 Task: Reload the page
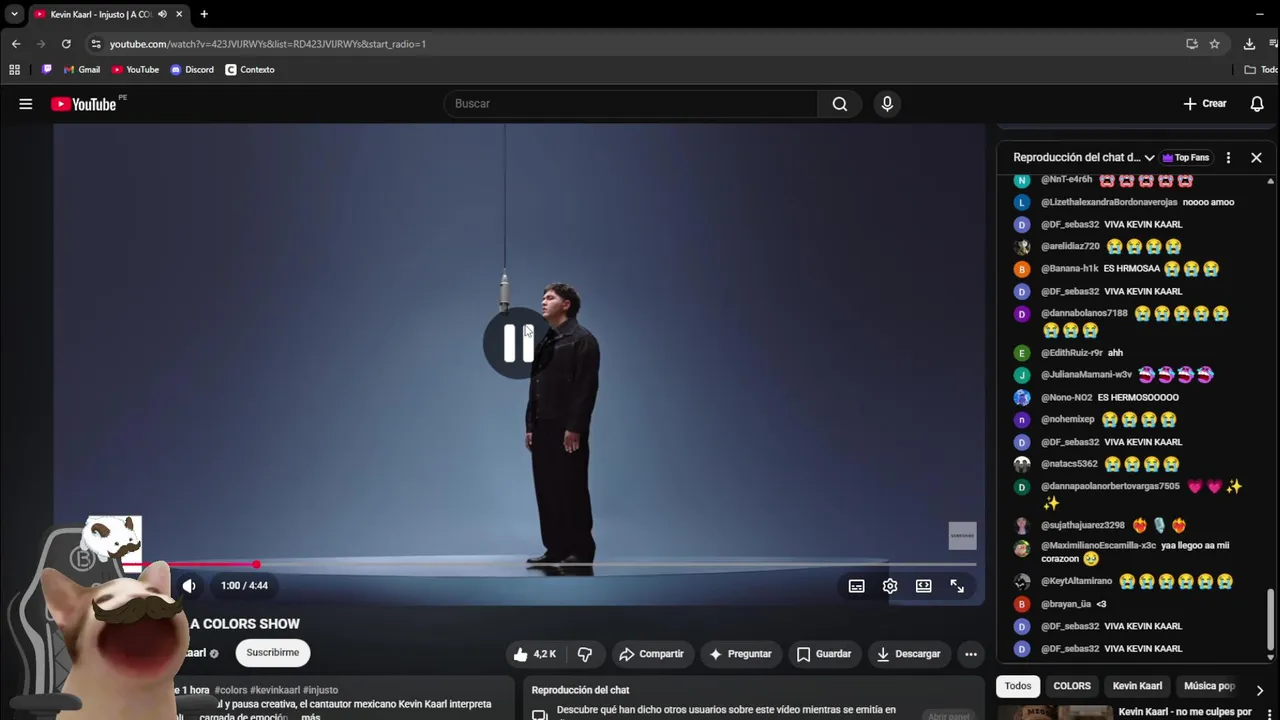(x=66, y=44)
